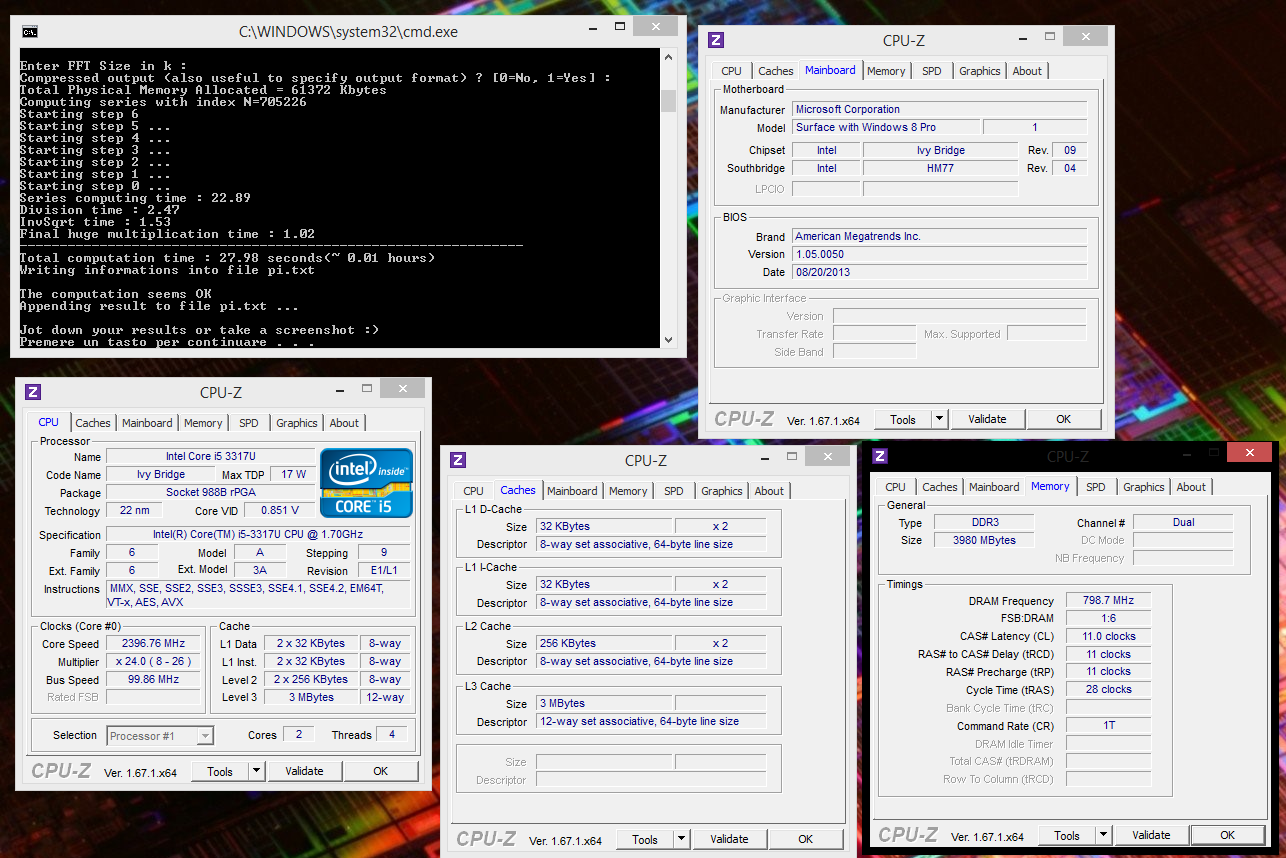This screenshot has width=1286, height=858.
Task: Click Tools button in the CPU window
Action: pos(220,771)
